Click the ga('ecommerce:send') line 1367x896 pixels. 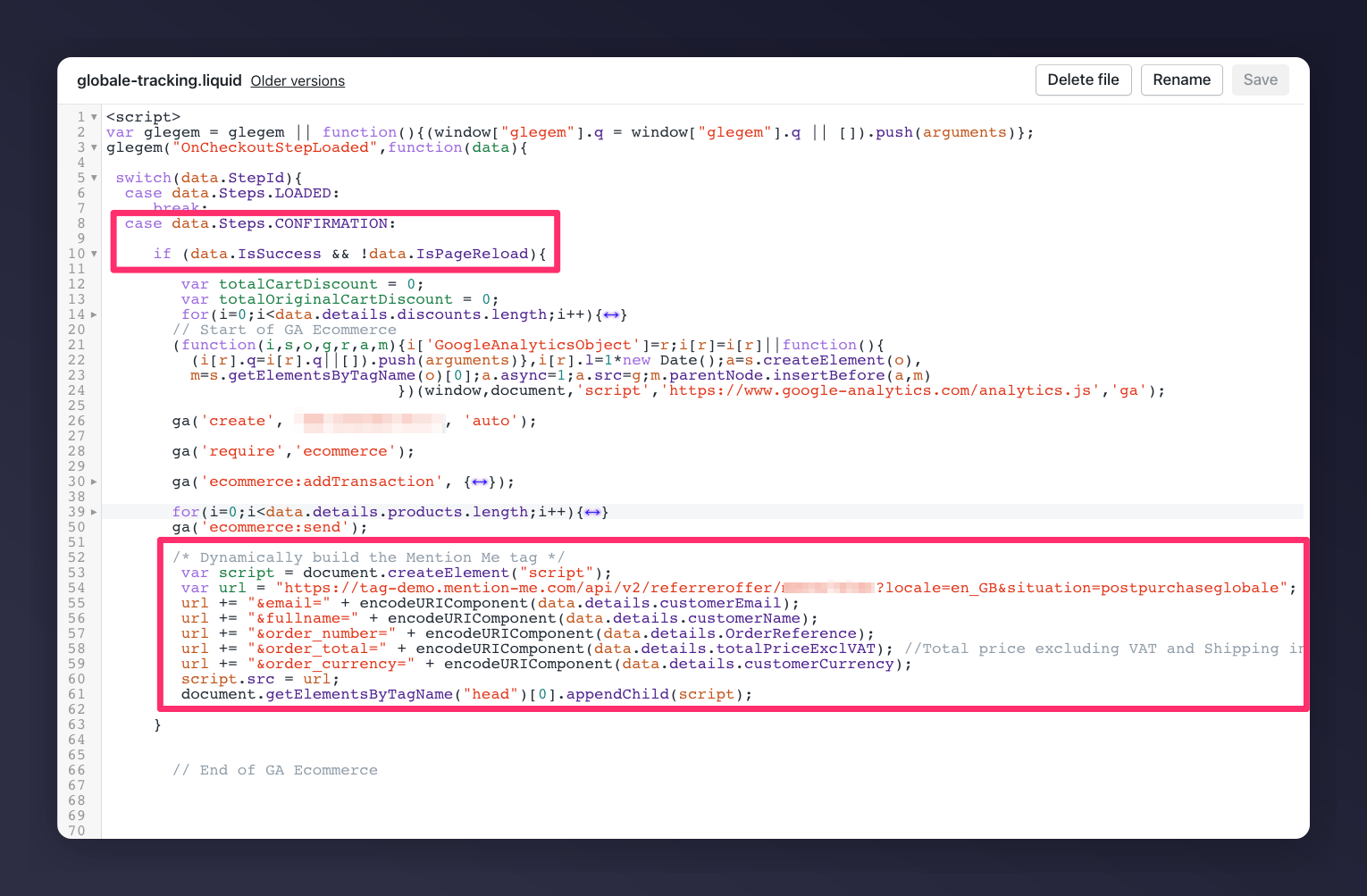[x=270, y=527]
